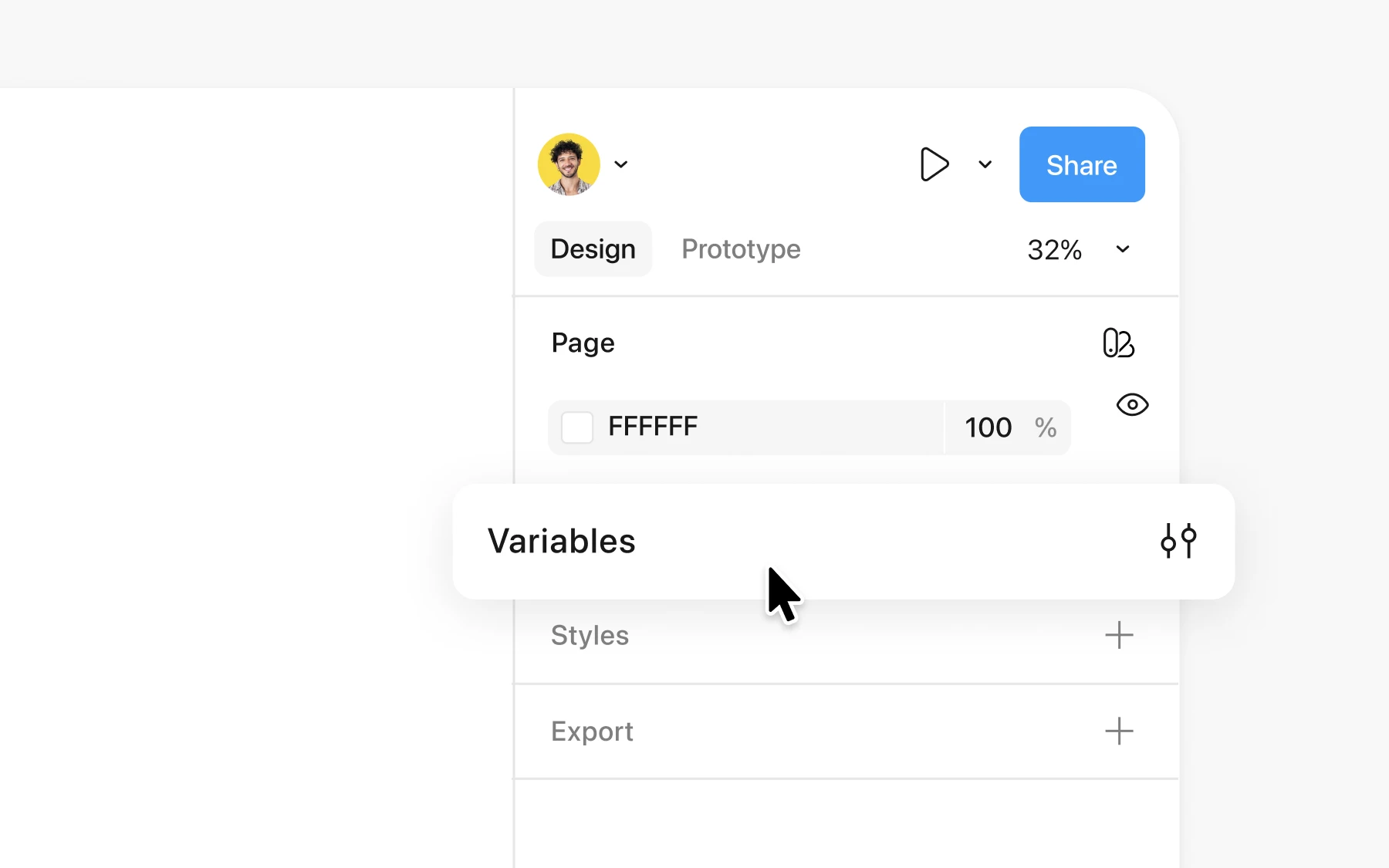This screenshot has height=868, width=1389.
Task: Add an export setting with the plus icon
Action: [1119, 731]
